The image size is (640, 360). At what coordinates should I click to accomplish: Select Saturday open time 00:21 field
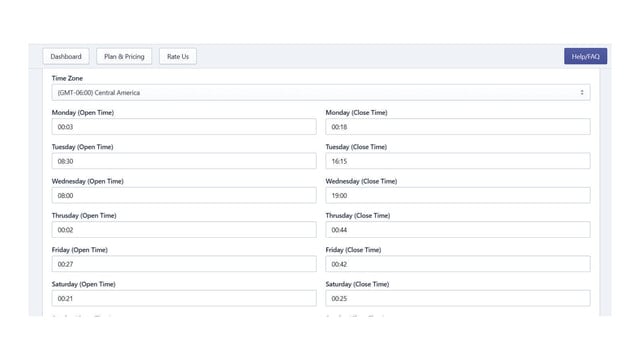(184, 298)
